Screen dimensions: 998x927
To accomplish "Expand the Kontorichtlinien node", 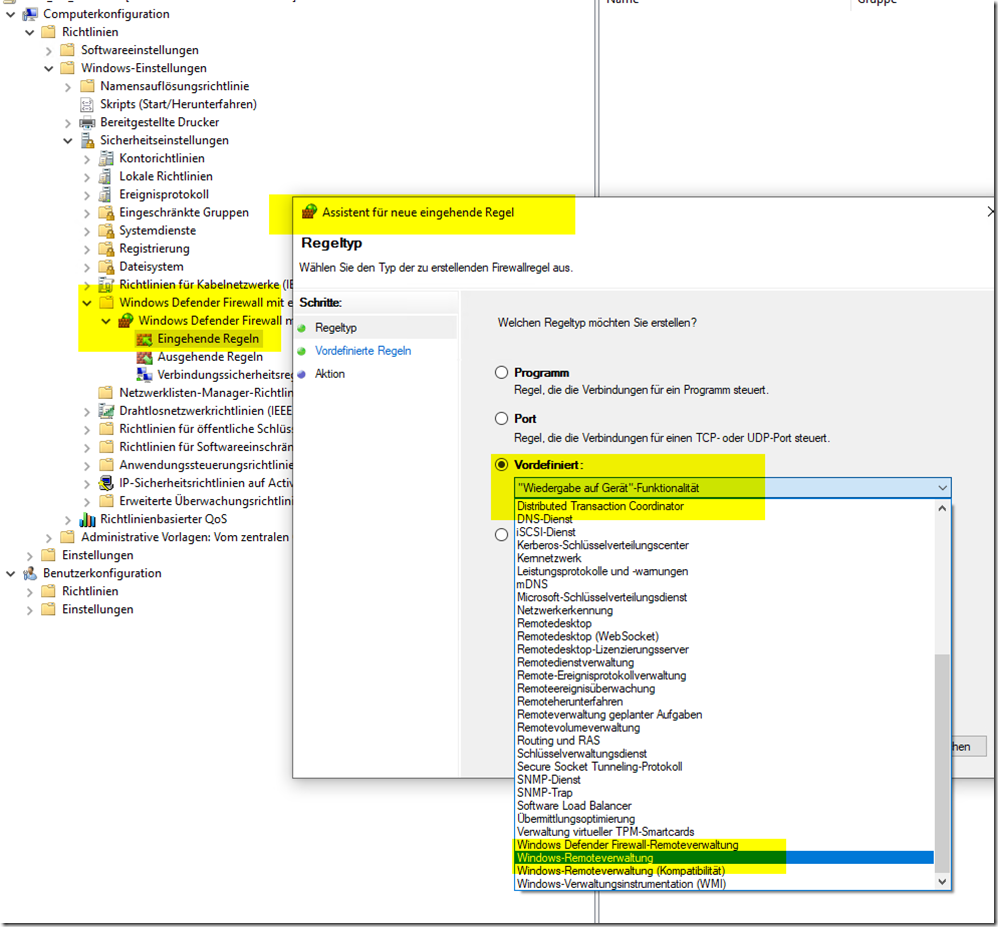I will [x=87, y=159].
